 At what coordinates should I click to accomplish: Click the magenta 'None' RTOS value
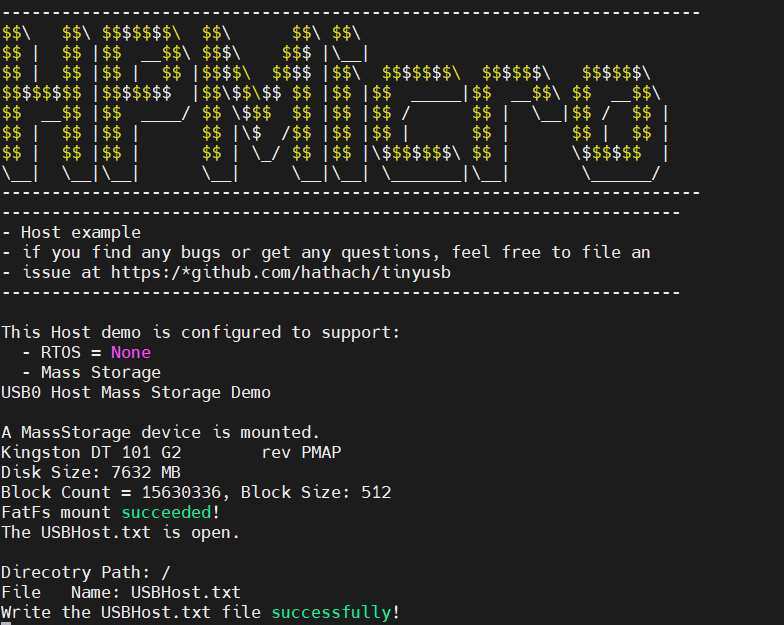(130, 352)
